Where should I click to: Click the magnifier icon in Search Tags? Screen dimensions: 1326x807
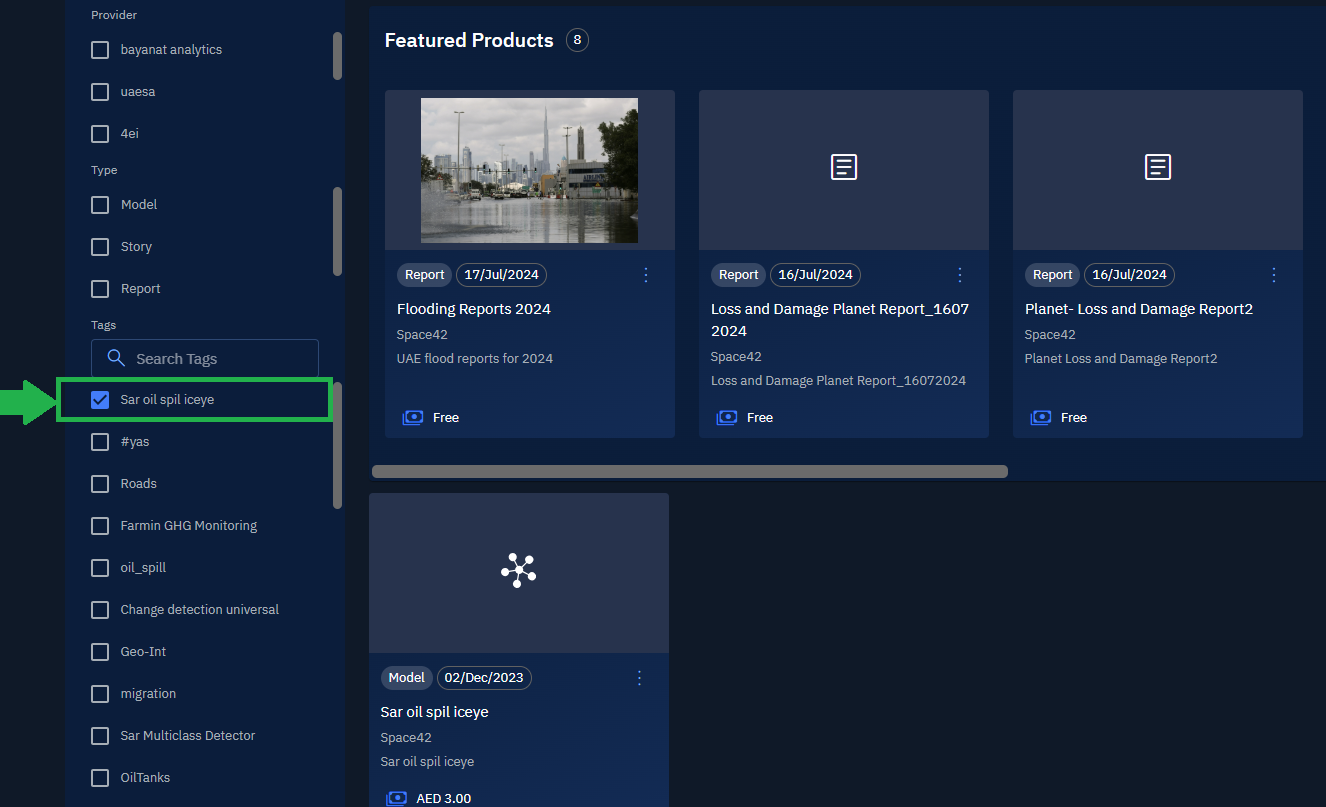pyautogui.click(x=116, y=358)
